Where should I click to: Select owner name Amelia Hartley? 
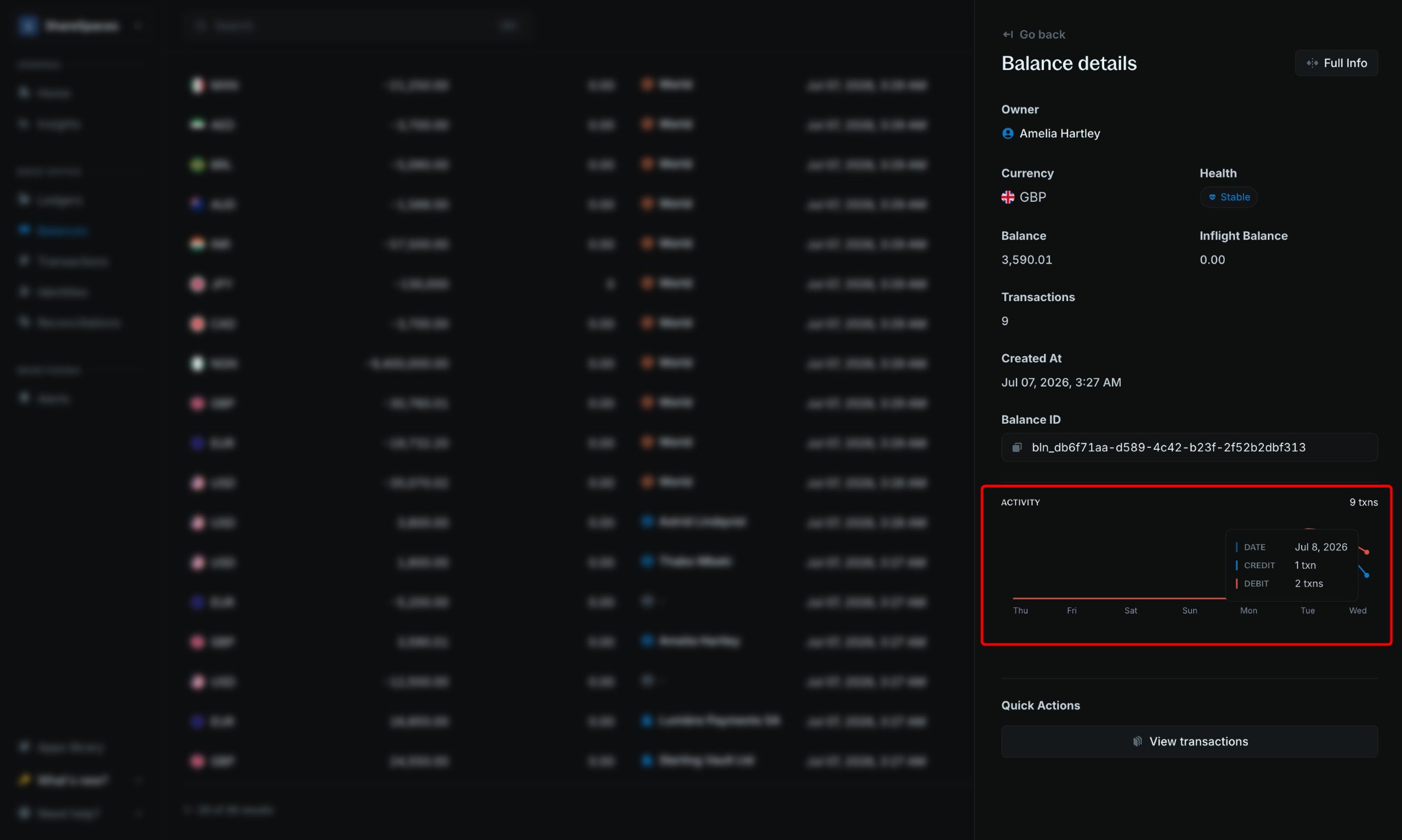[1060, 133]
